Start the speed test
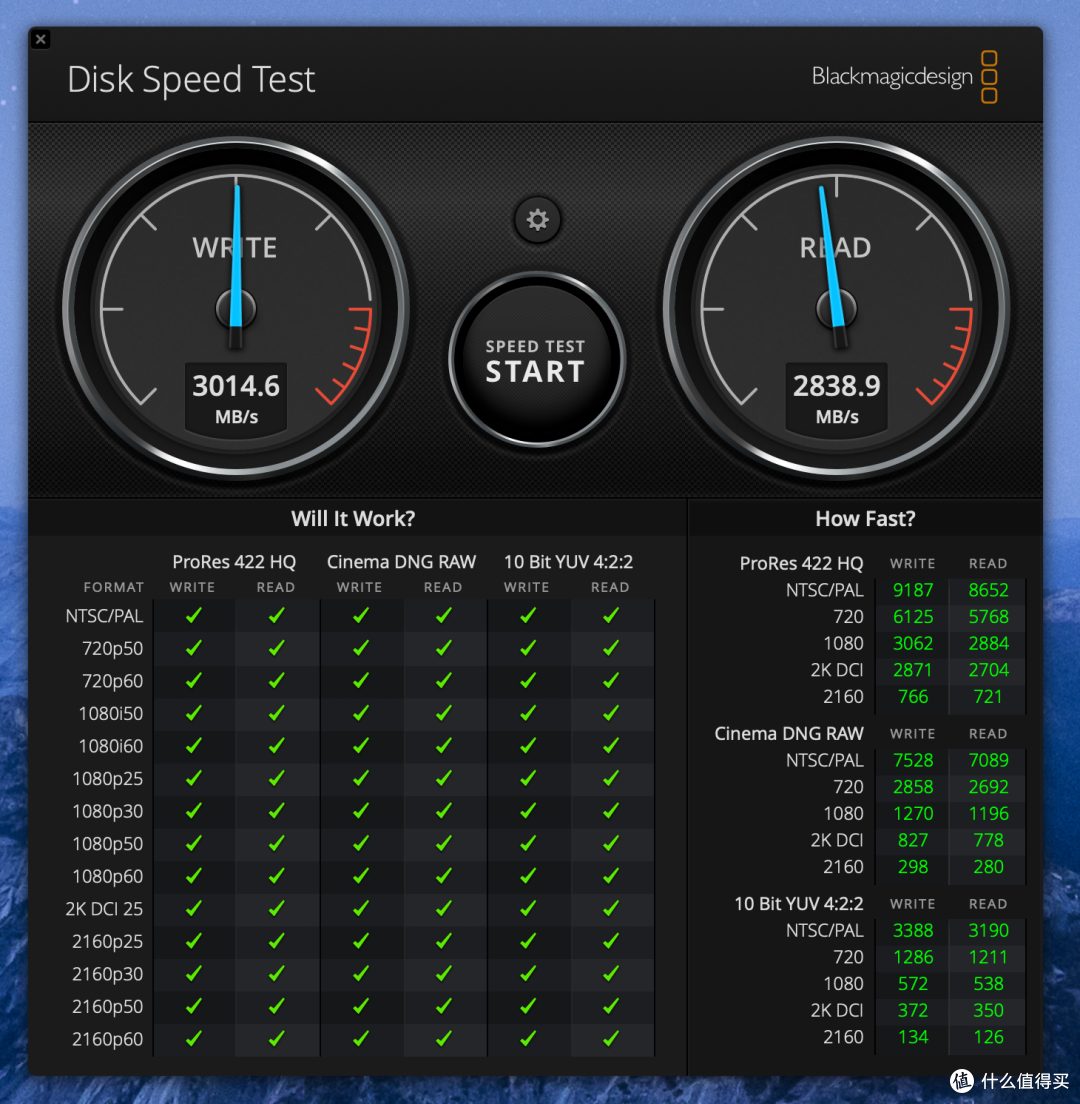Screen dimensions: 1080x1104 coord(536,360)
